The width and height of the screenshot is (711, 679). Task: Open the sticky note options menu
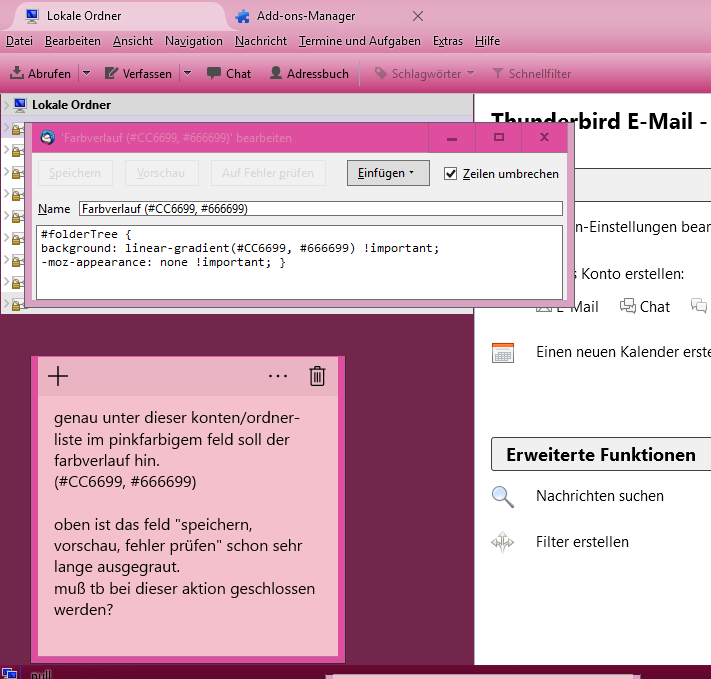278,376
